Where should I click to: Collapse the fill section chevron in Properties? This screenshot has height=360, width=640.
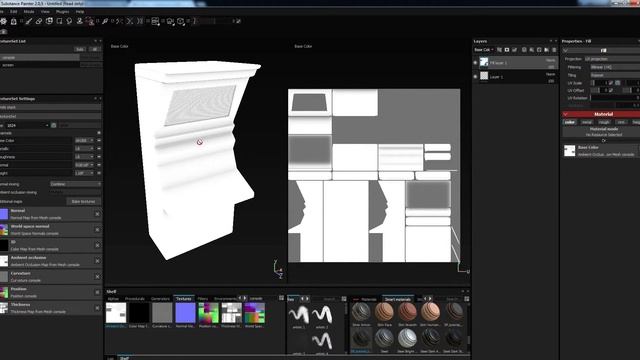565,50
